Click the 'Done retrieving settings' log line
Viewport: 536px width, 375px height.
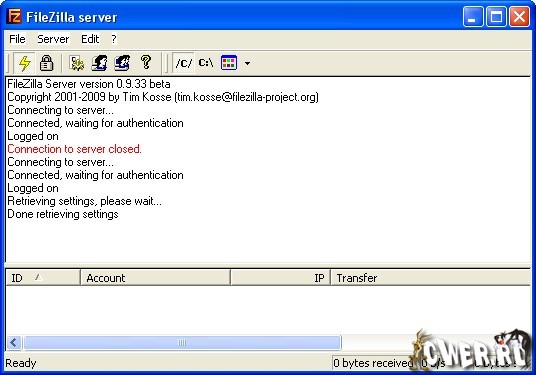tap(63, 214)
